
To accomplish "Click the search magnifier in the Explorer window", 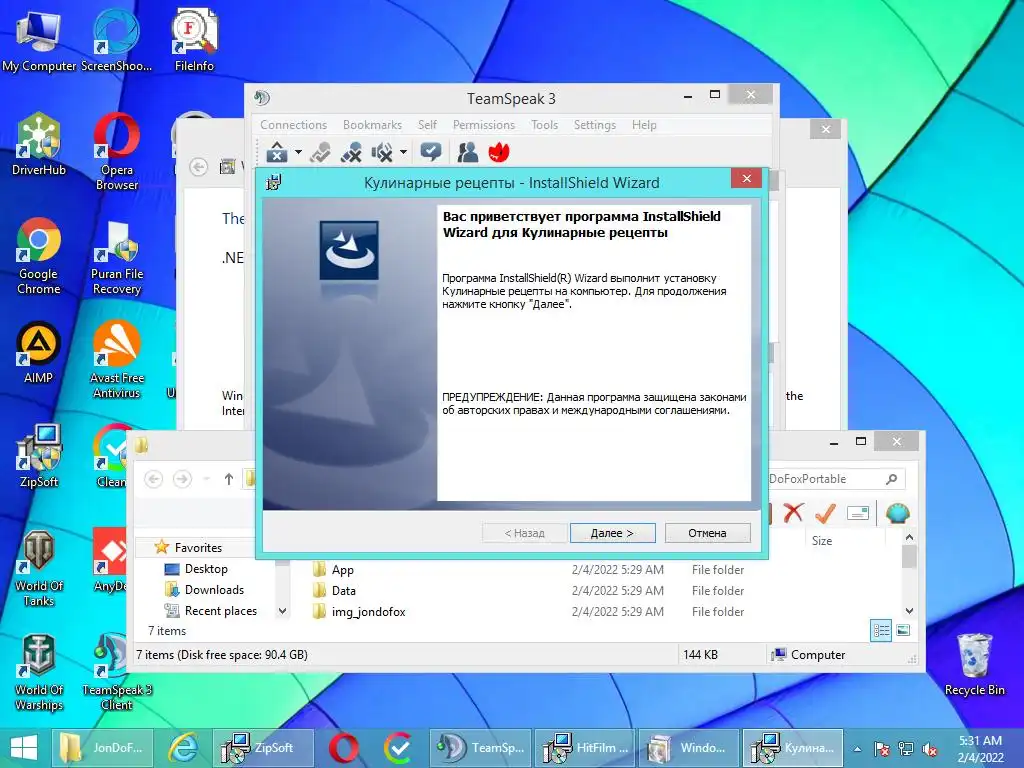I will (x=891, y=479).
